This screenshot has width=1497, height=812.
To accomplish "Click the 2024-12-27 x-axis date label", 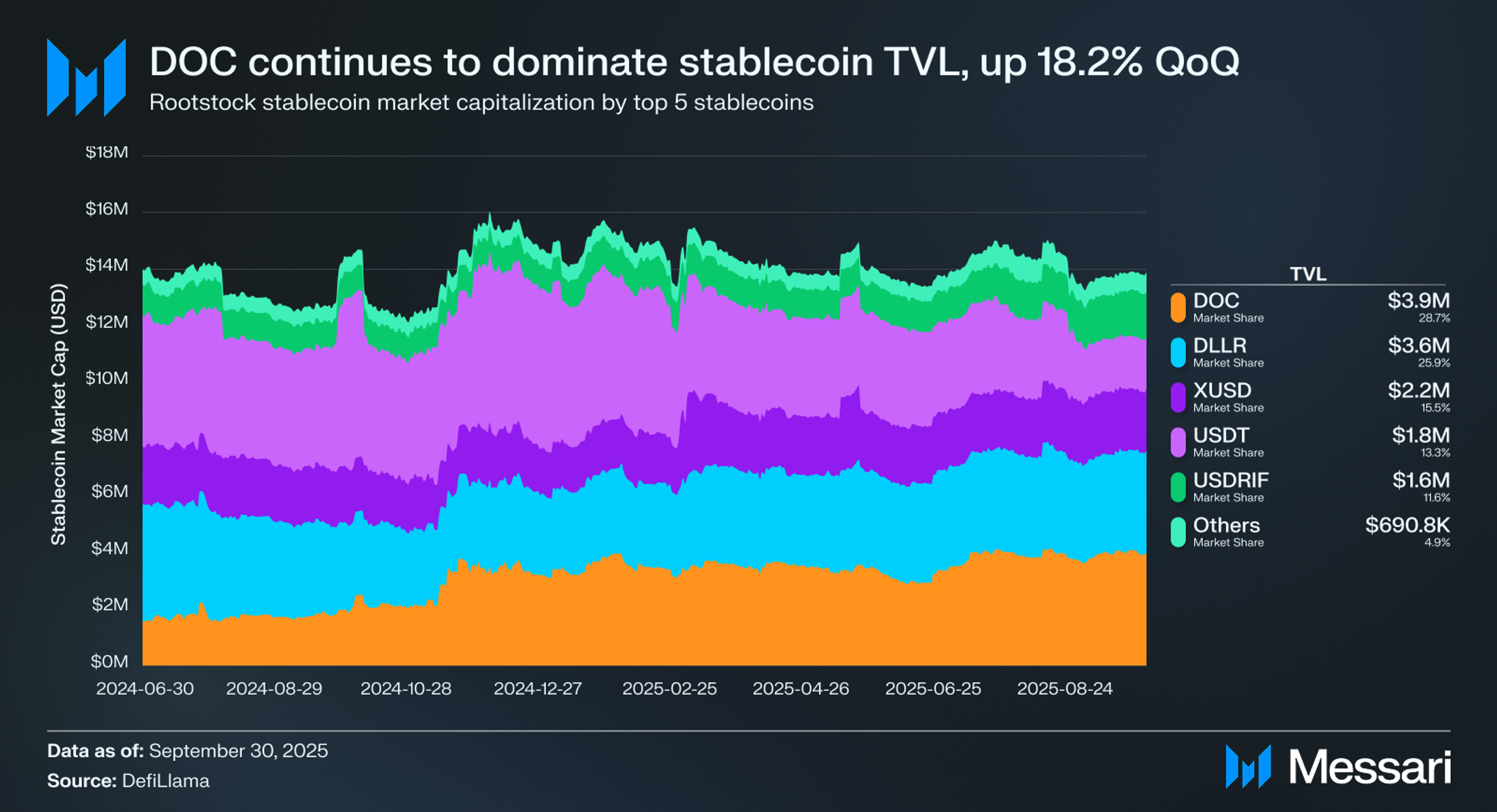I will point(537,688).
